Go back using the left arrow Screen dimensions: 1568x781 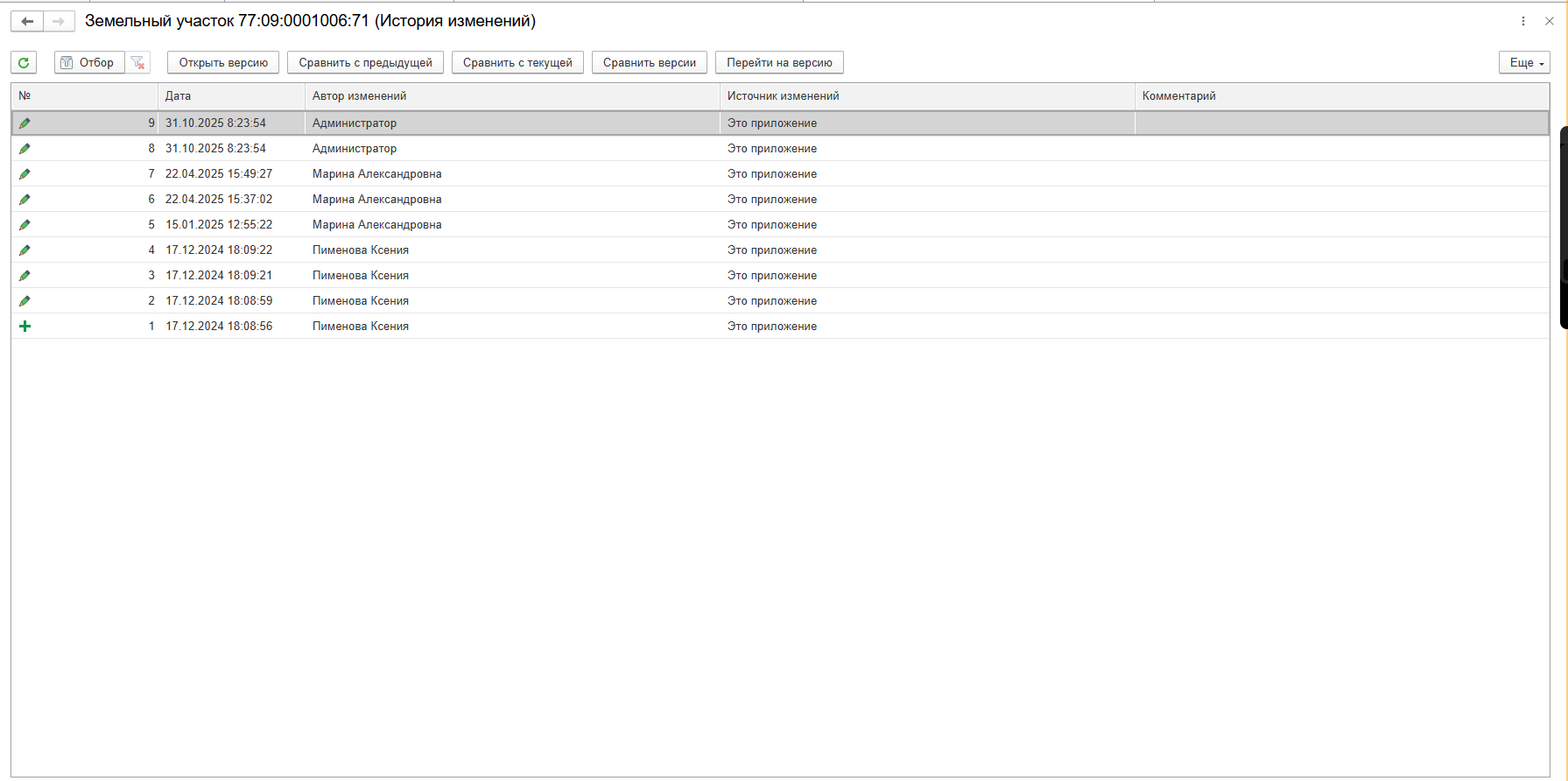(x=27, y=21)
